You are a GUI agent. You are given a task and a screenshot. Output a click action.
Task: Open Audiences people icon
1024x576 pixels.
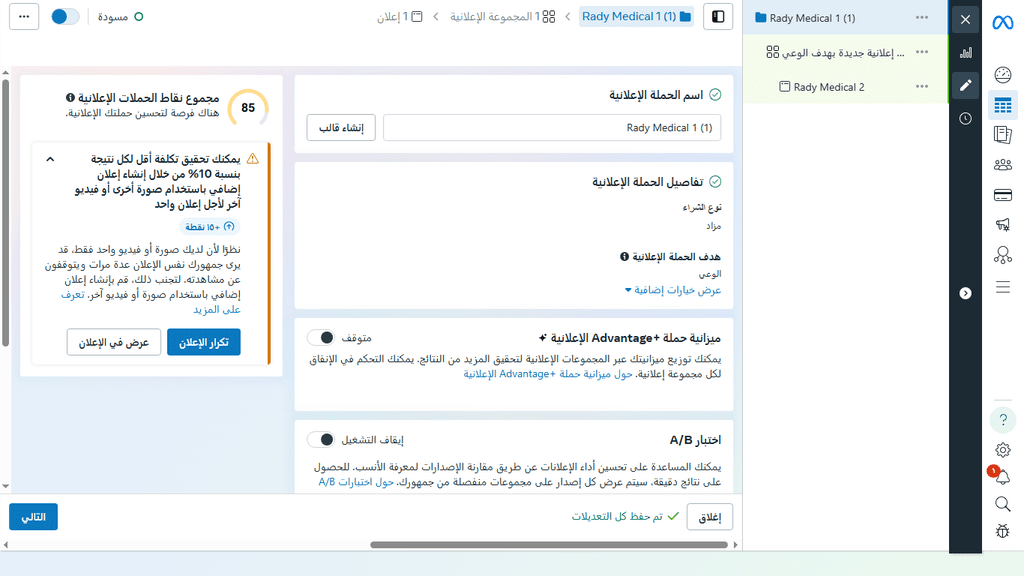click(x=1002, y=165)
